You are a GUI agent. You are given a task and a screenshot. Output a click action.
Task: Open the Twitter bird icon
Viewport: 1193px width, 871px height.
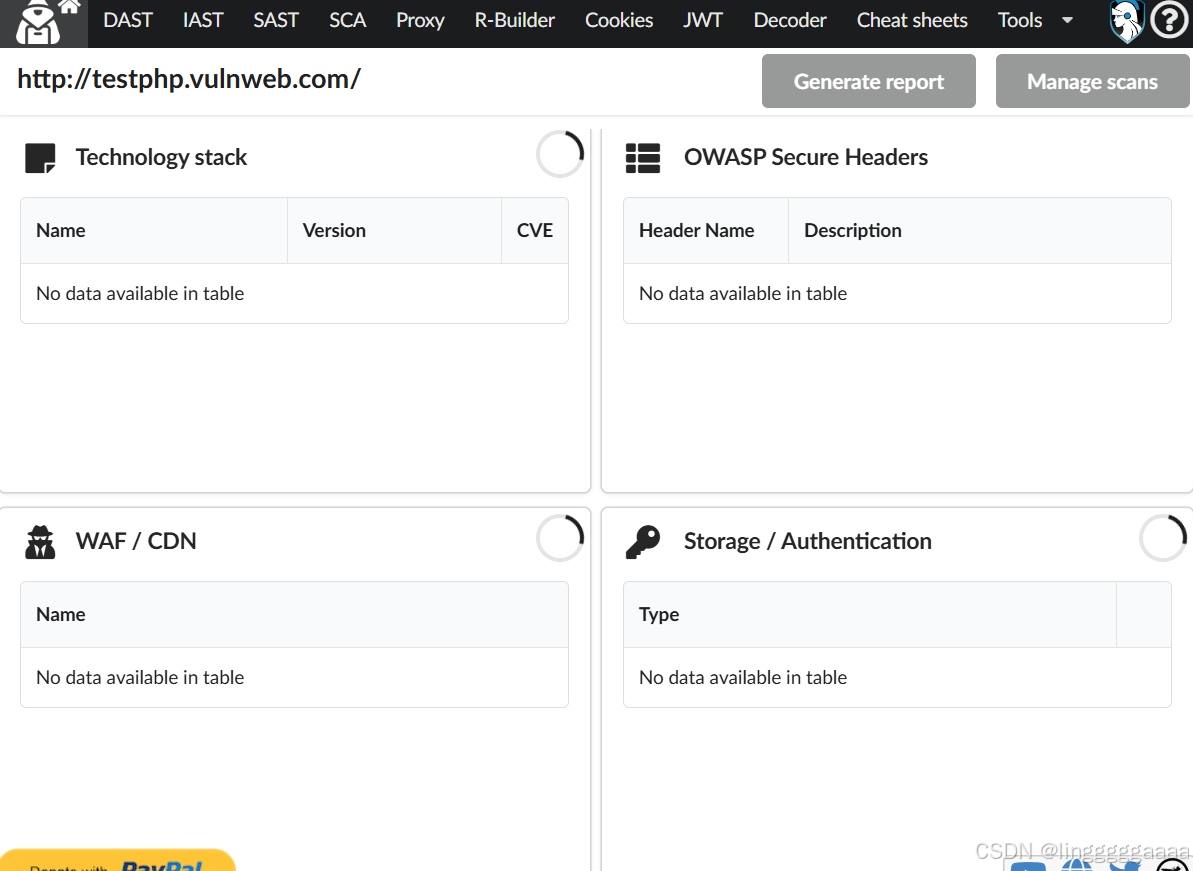pyautogui.click(x=1125, y=864)
